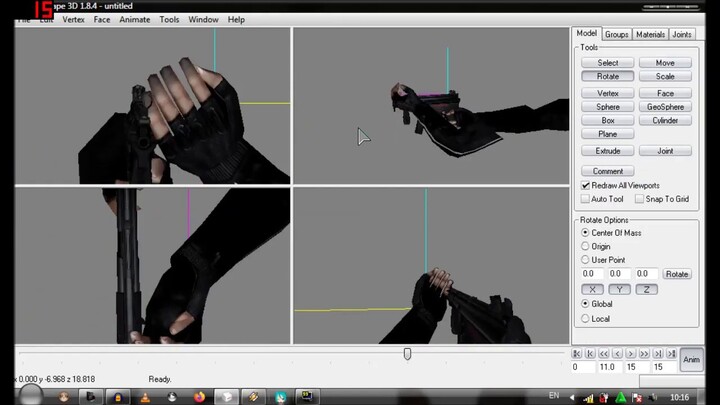Open the Vertex menu
The height and width of the screenshot is (405, 720).
73,20
